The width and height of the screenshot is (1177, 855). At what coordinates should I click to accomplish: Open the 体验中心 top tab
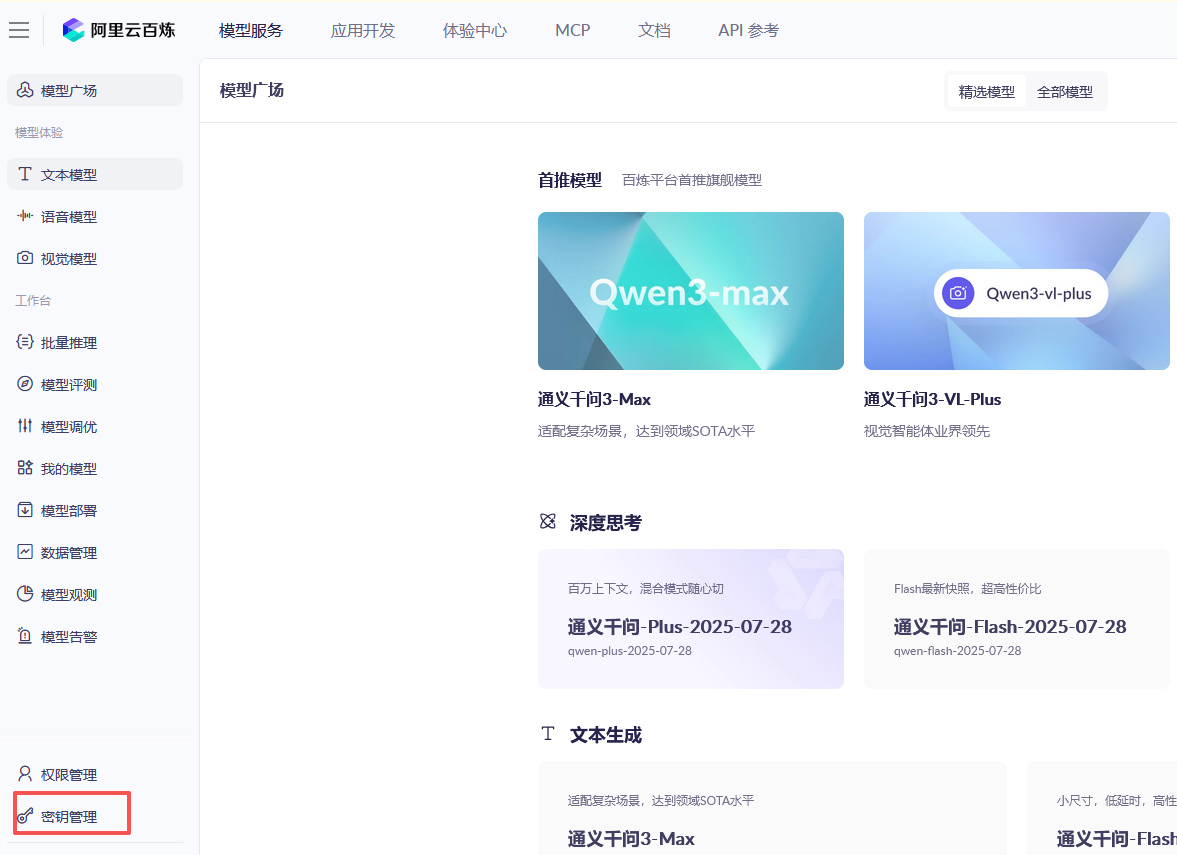click(474, 31)
